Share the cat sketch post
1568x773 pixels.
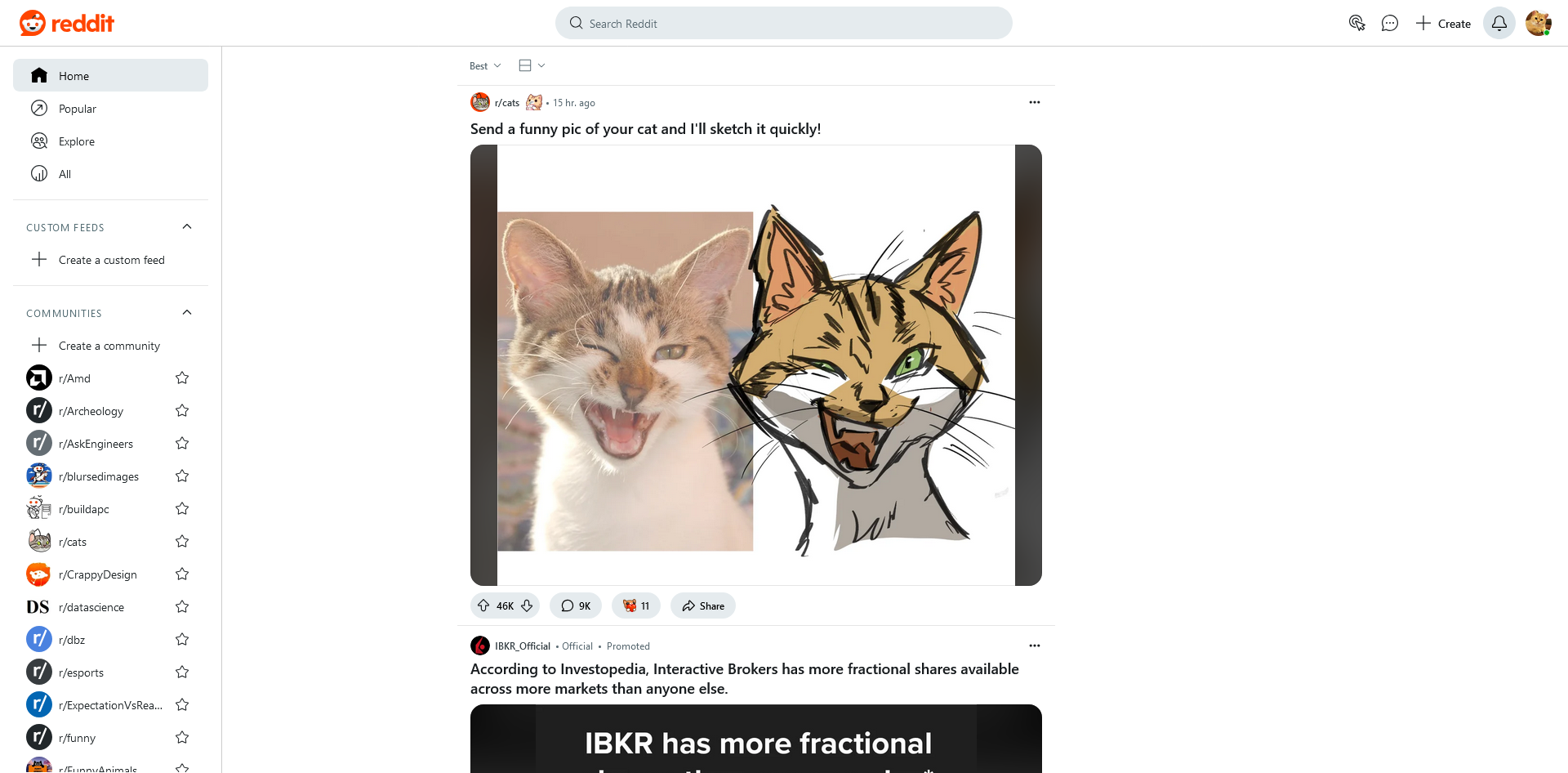[703, 605]
